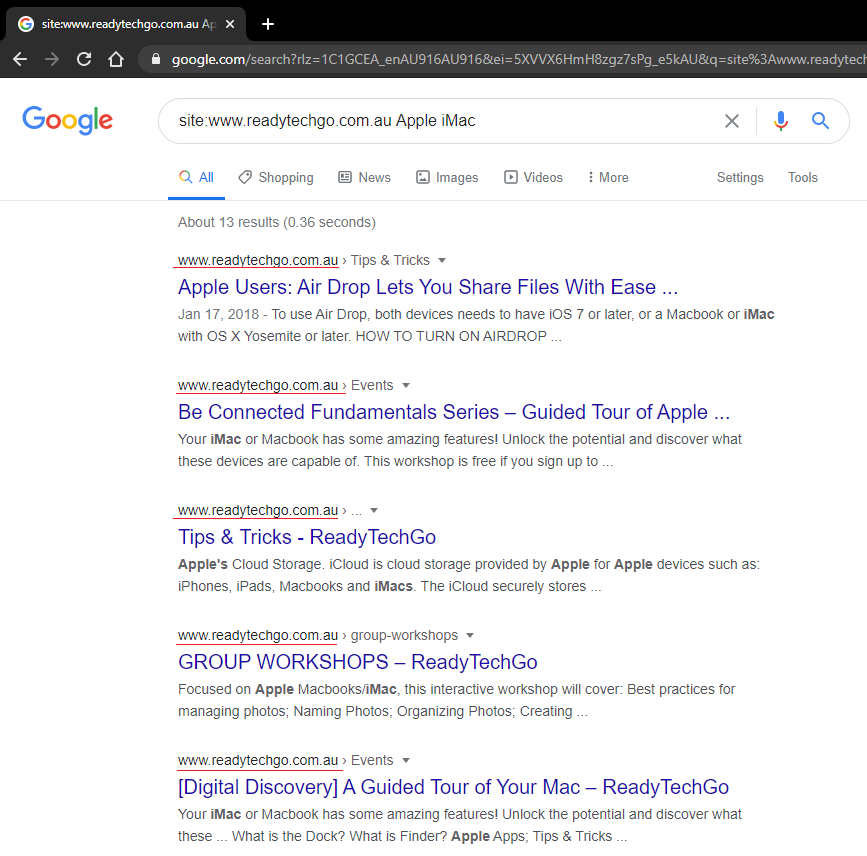Open '[Digital Discovery] A Guided Tour' result
The height and width of the screenshot is (856, 867).
click(453, 787)
